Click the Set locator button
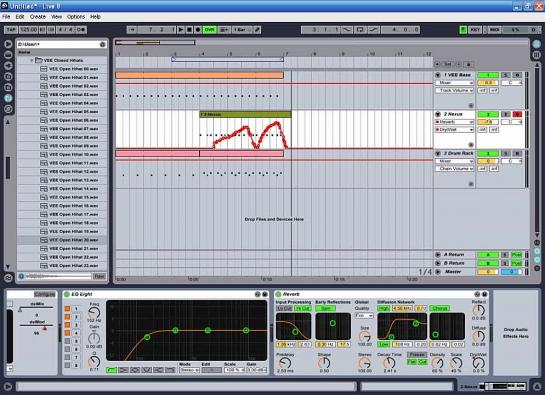The width and height of the screenshot is (545, 395). tap(448, 64)
